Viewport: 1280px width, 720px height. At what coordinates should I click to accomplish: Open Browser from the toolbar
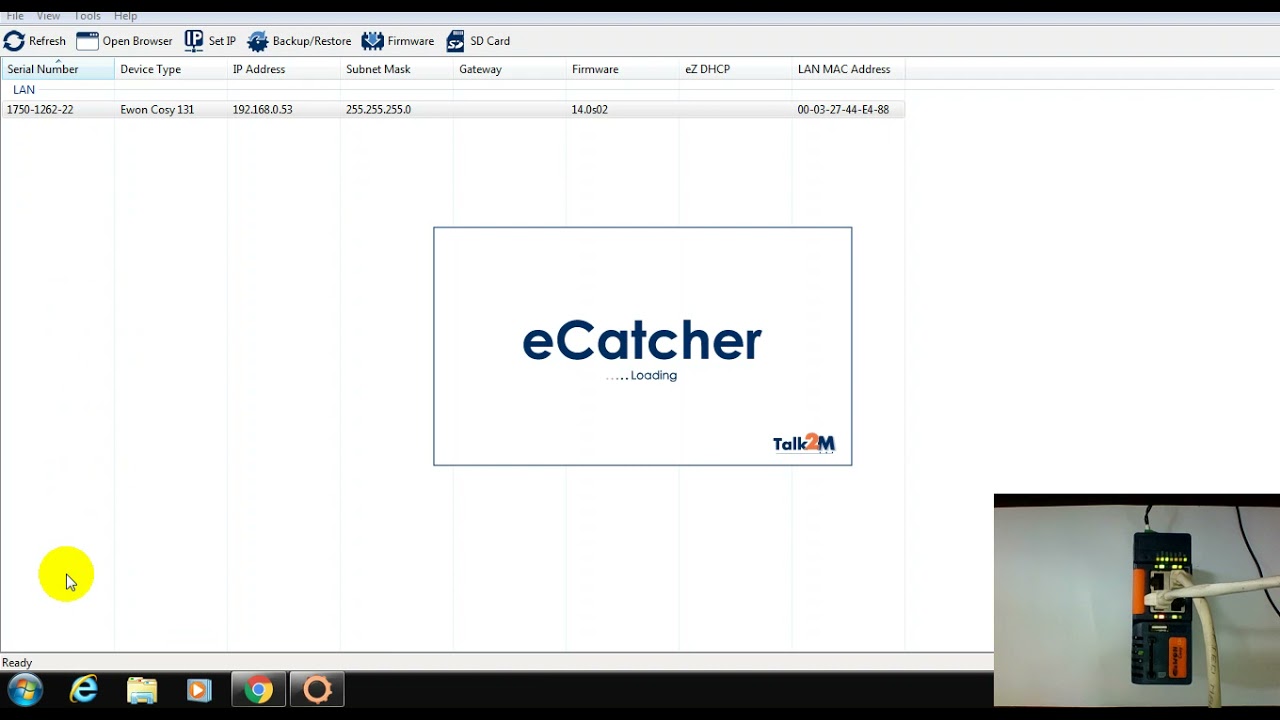pos(124,41)
